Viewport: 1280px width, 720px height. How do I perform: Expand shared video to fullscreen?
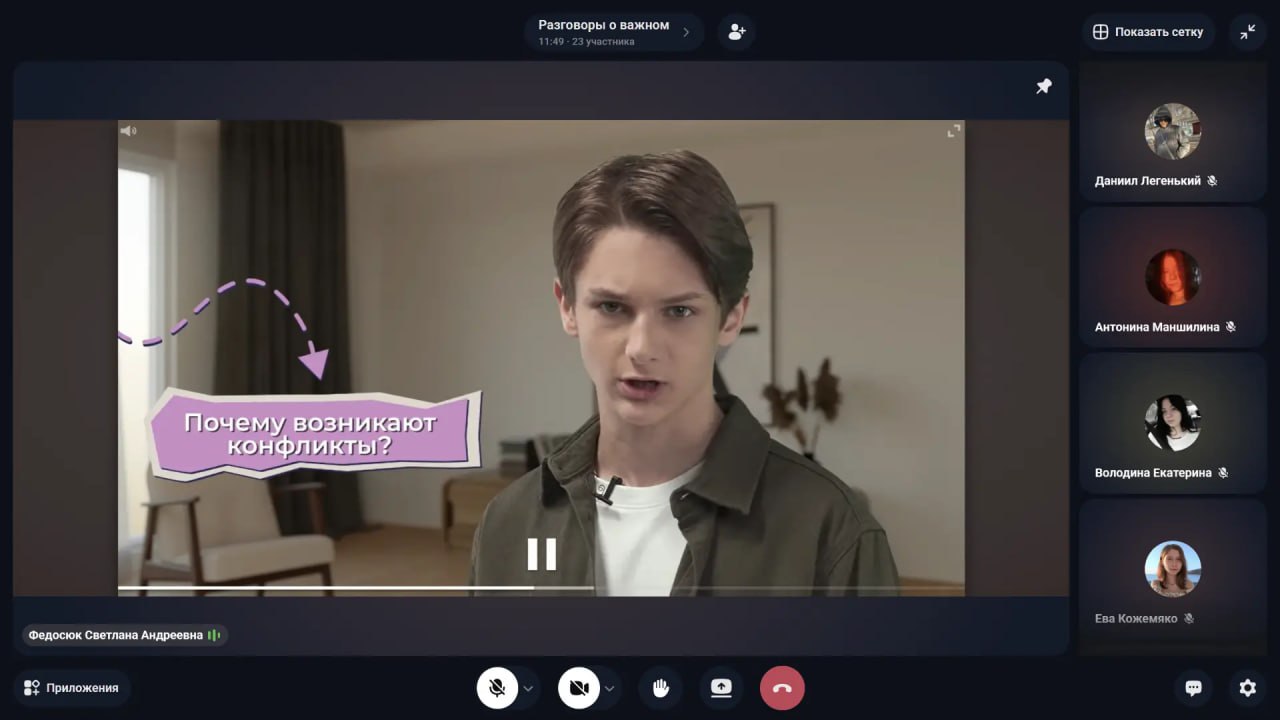click(x=954, y=131)
